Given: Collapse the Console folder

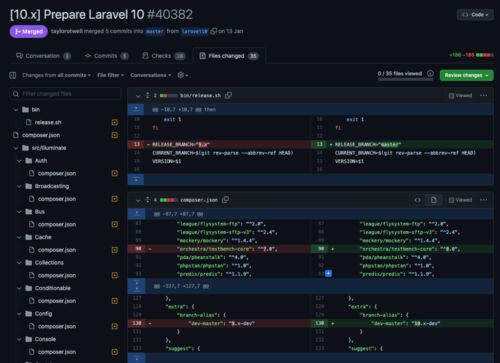Looking at the screenshot, I should point(19,339).
